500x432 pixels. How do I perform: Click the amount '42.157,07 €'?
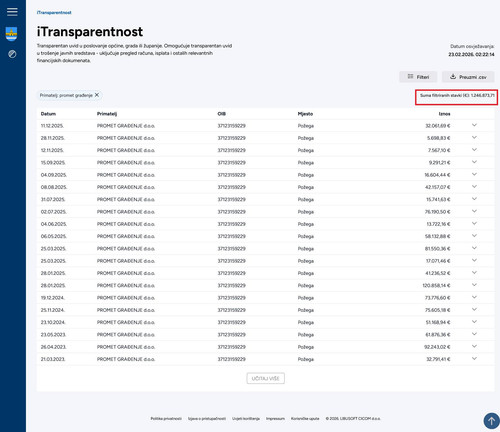[x=438, y=187]
